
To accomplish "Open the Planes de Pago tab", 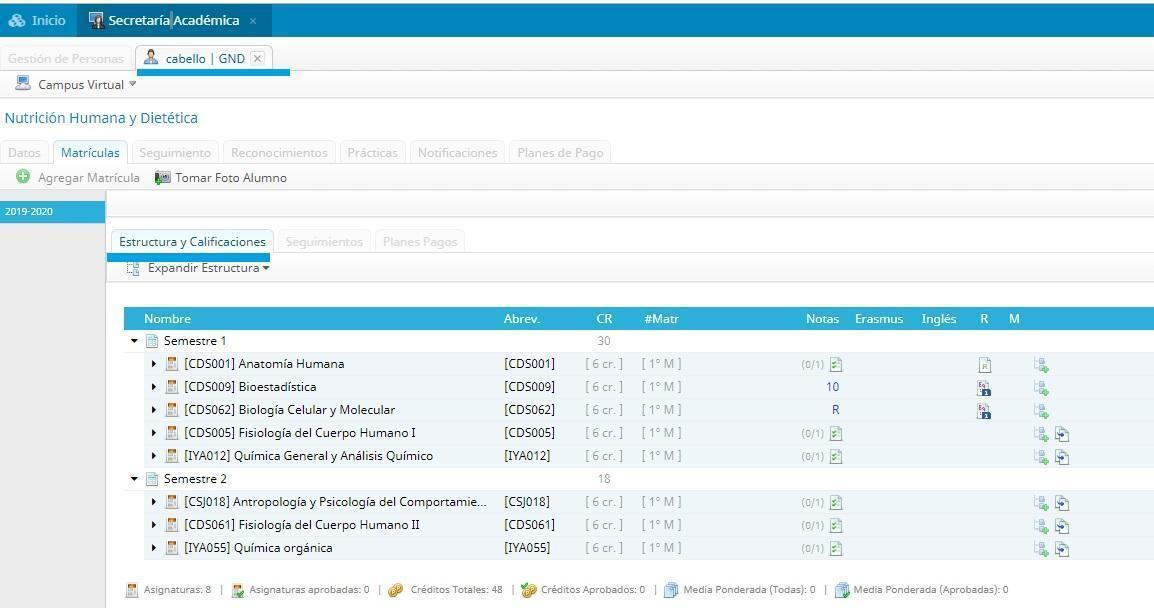I will click(x=559, y=153).
